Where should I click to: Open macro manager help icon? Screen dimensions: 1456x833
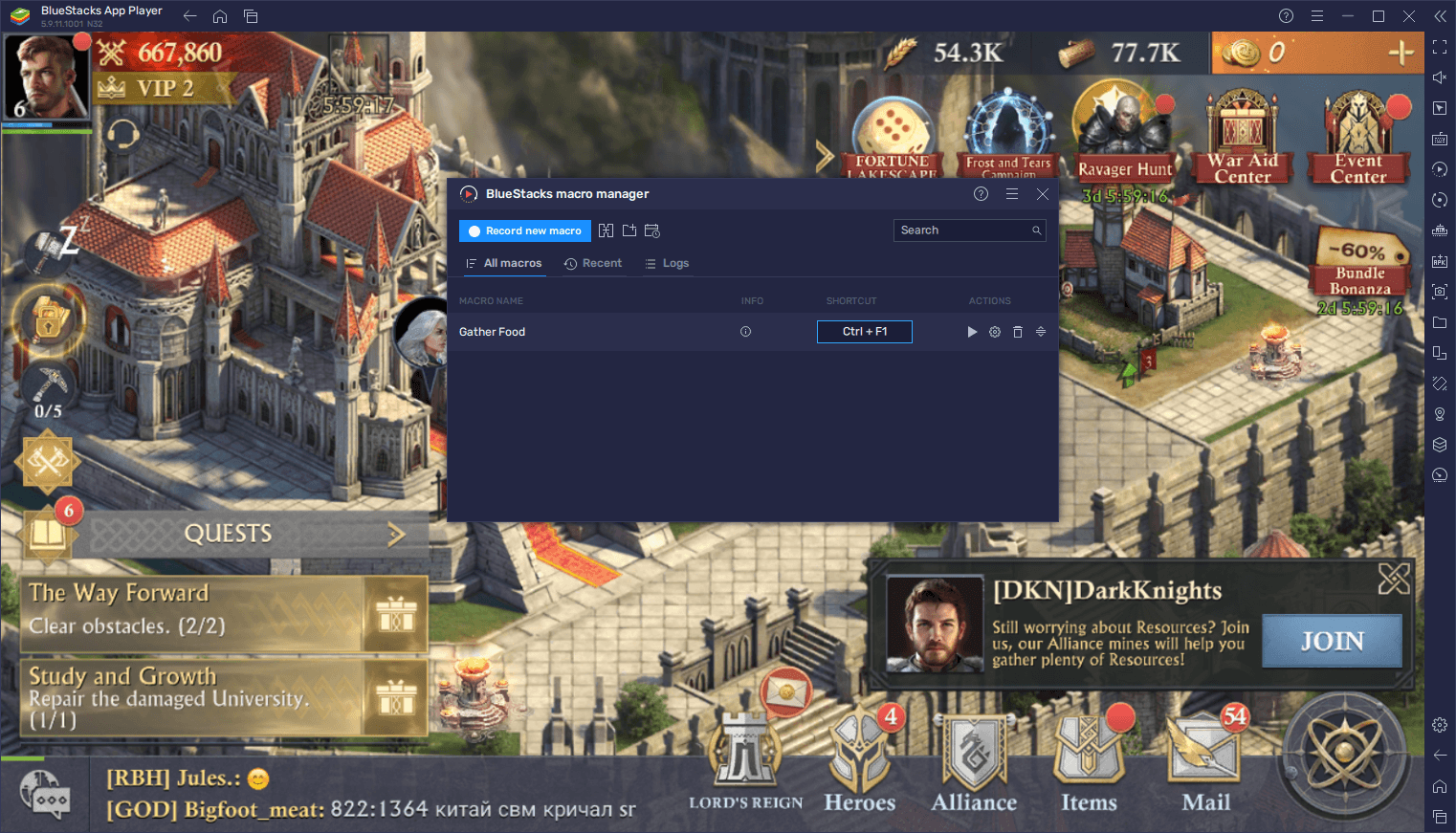tap(981, 194)
